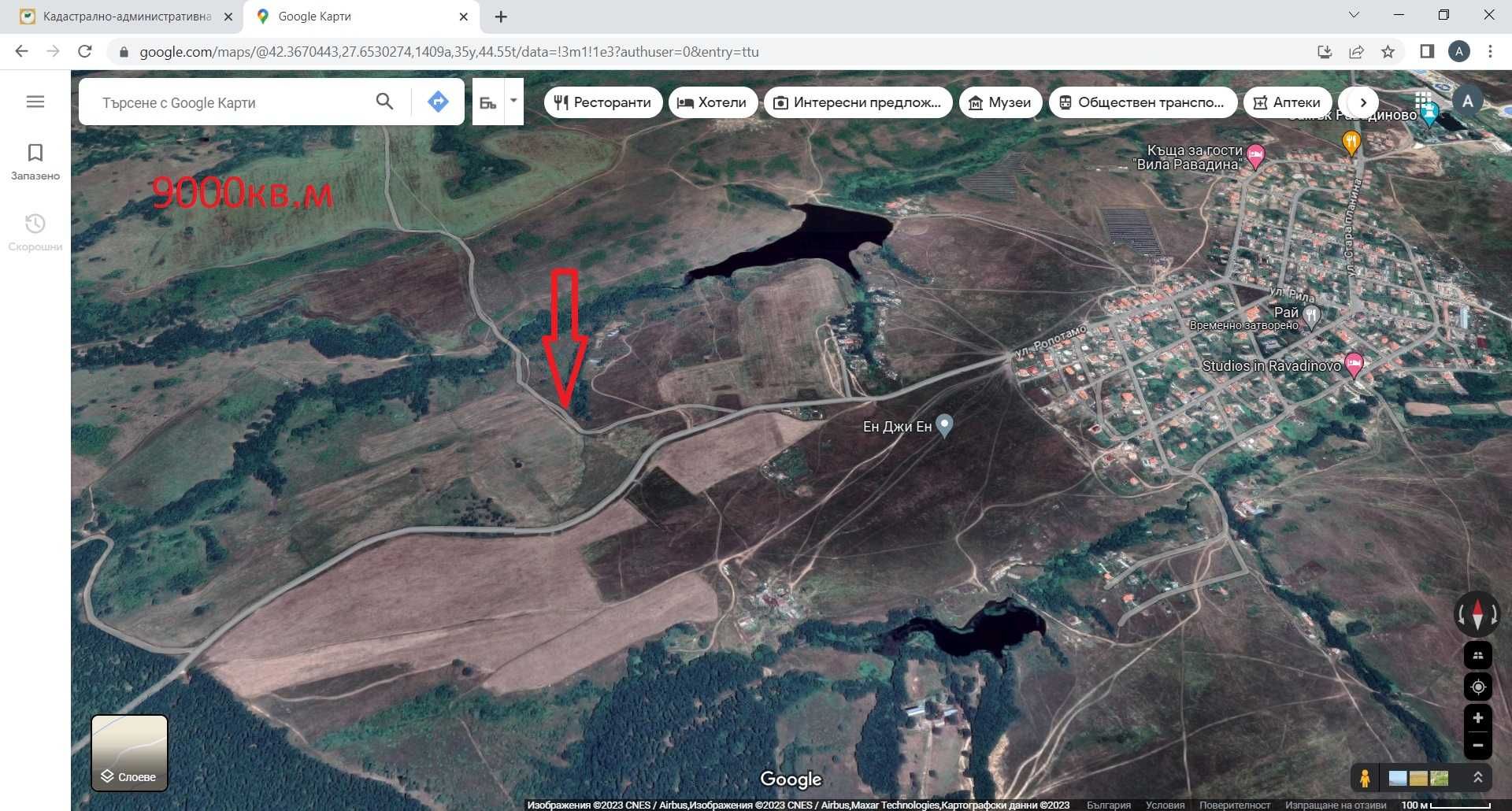Toggle the Layers (Слоеве) map type

pyautogui.click(x=130, y=753)
